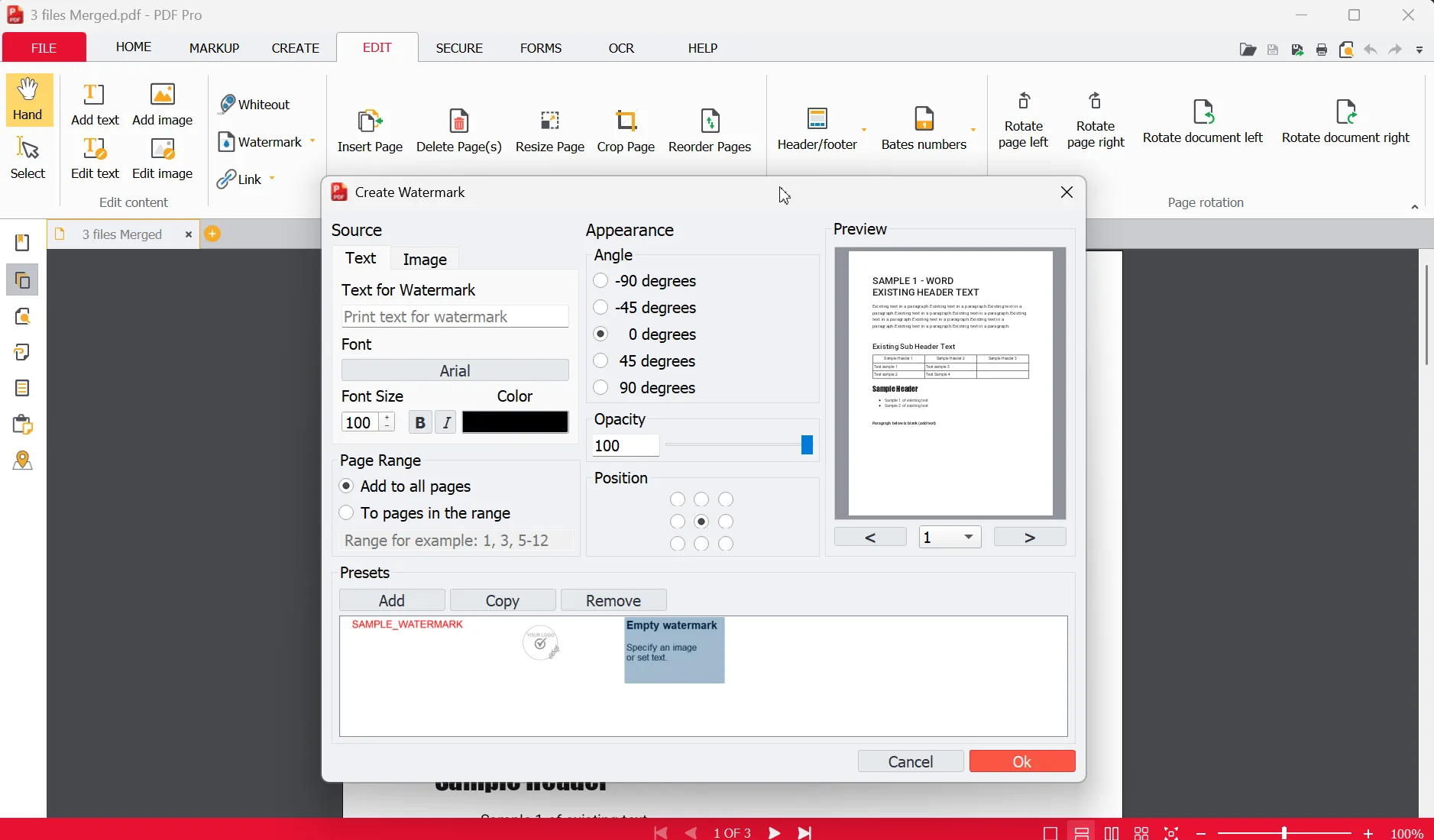
Task: Select the Crop Page tool
Action: [x=626, y=131]
